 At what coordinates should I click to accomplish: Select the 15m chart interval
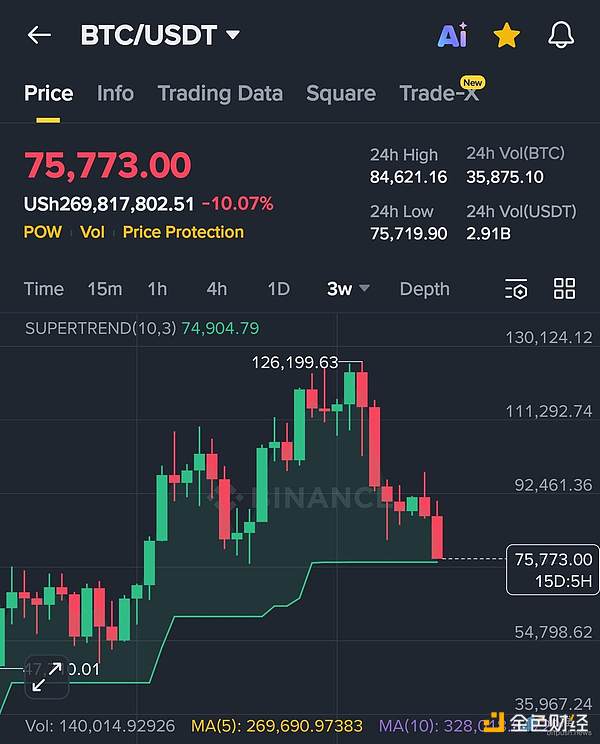coord(105,289)
